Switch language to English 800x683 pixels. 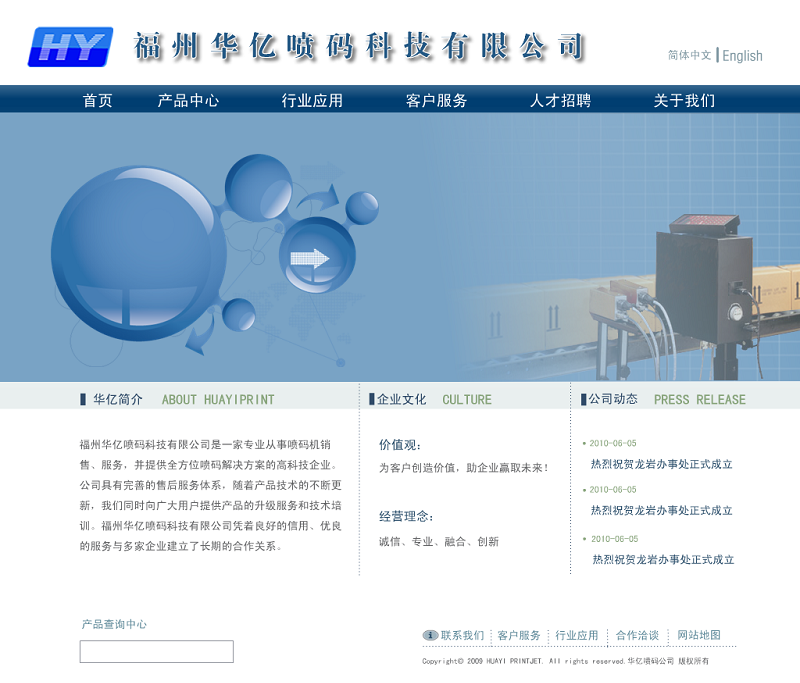click(742, 56)
